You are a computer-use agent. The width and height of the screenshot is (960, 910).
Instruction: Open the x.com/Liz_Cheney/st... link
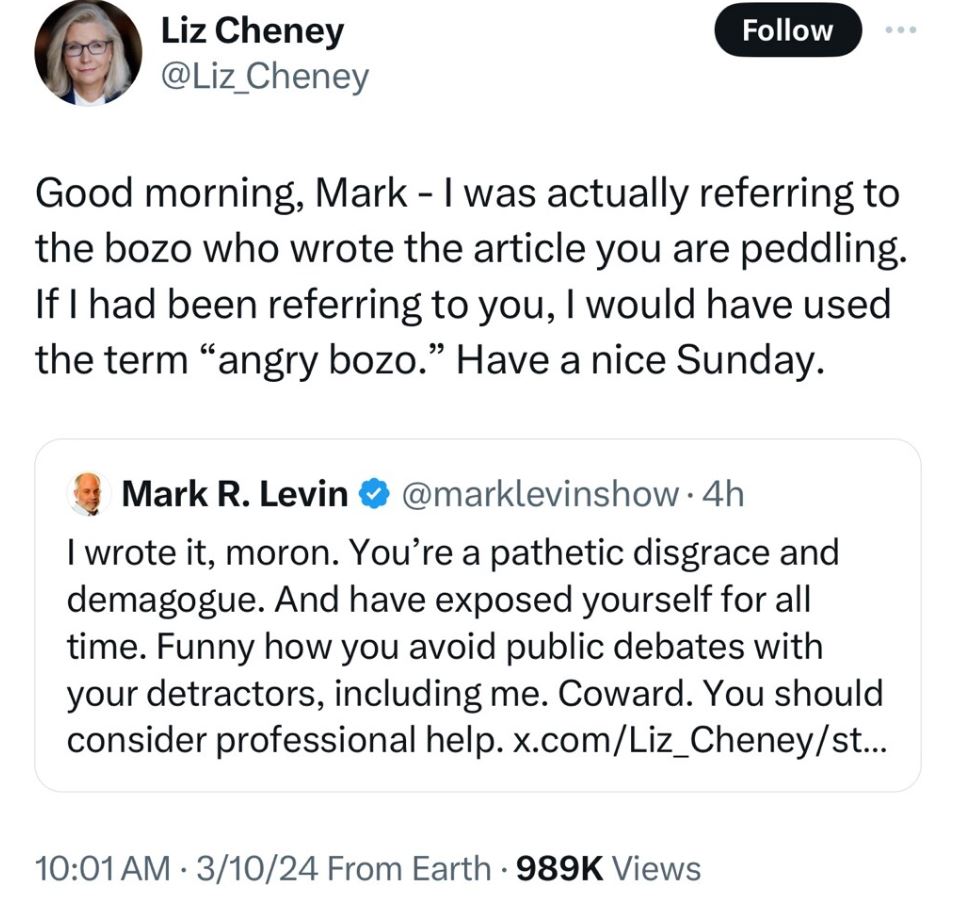700,740
